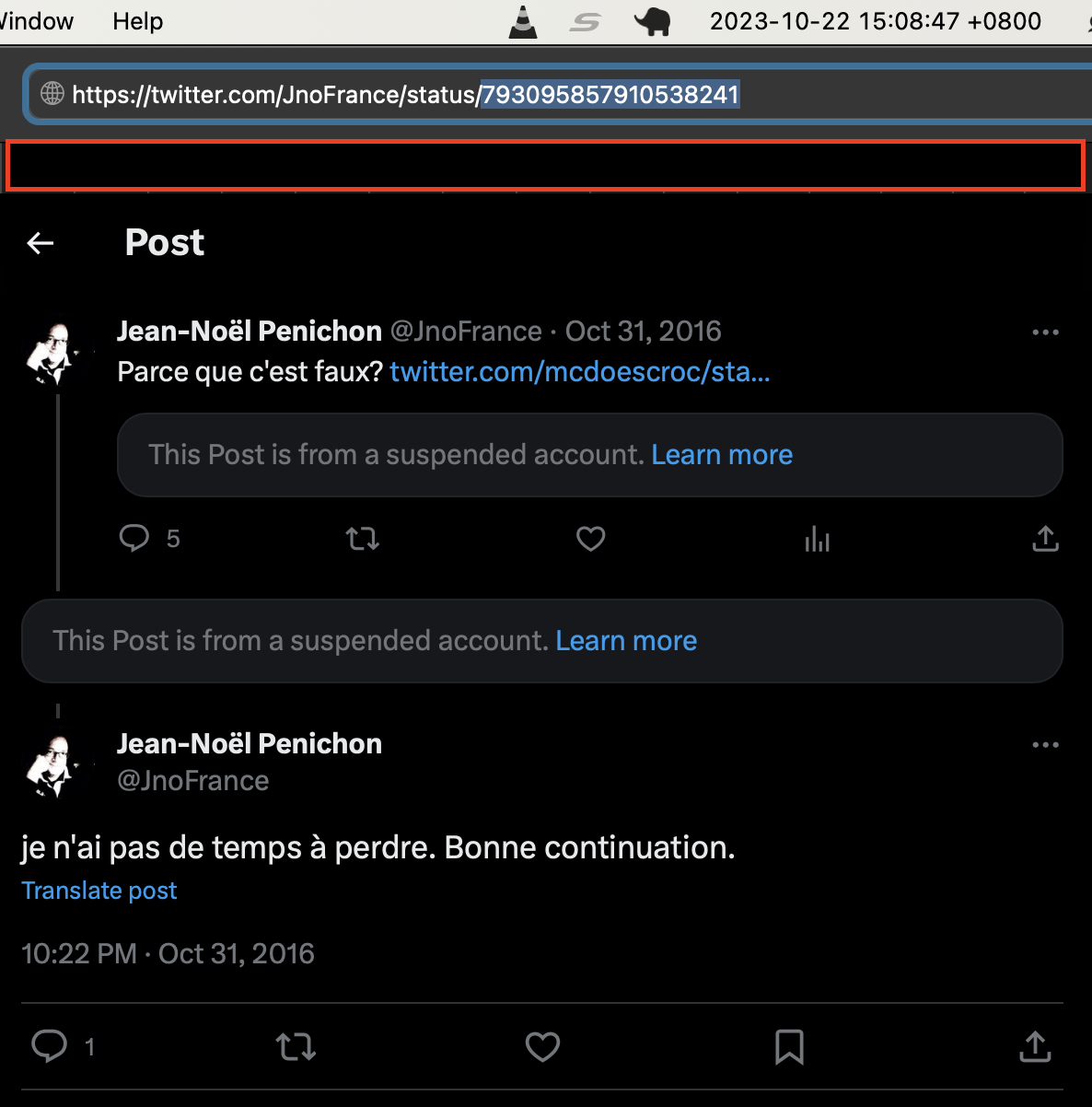This screenshot has height=1107, width=1092.
Task: Click the retweet icon on the first post
Action: click(363, 539)
